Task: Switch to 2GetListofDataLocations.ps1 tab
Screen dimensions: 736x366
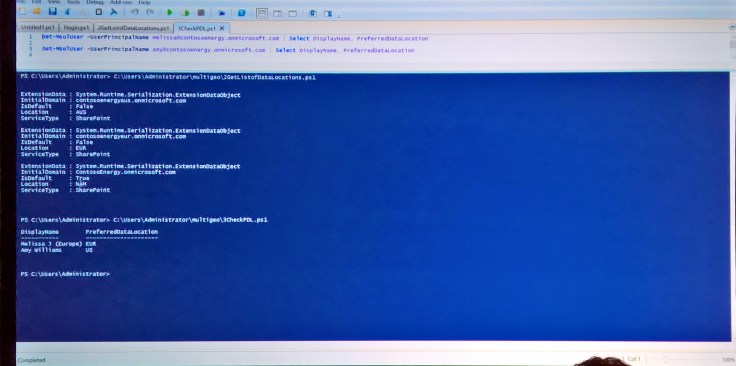Action: coord(133,28)
